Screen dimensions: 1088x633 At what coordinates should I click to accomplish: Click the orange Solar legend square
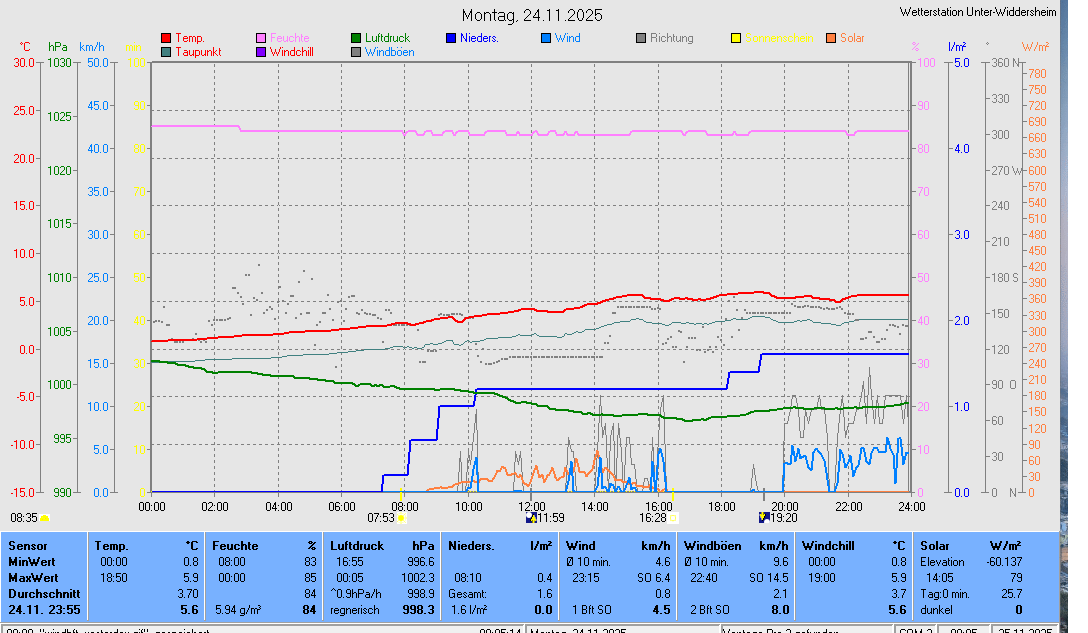pyautogui.click(x=831, y=38)
